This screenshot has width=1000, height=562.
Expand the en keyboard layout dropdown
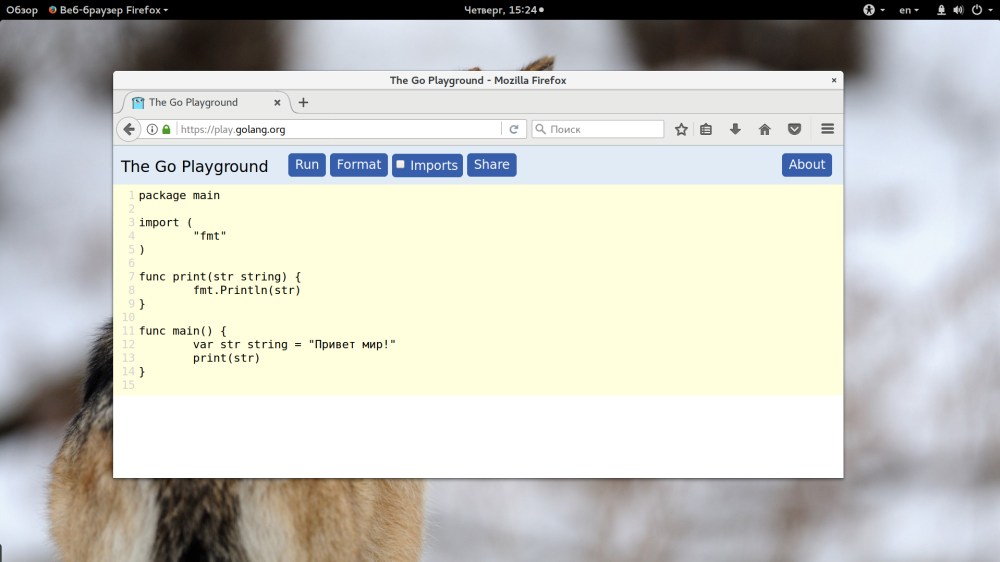[909, 10]
